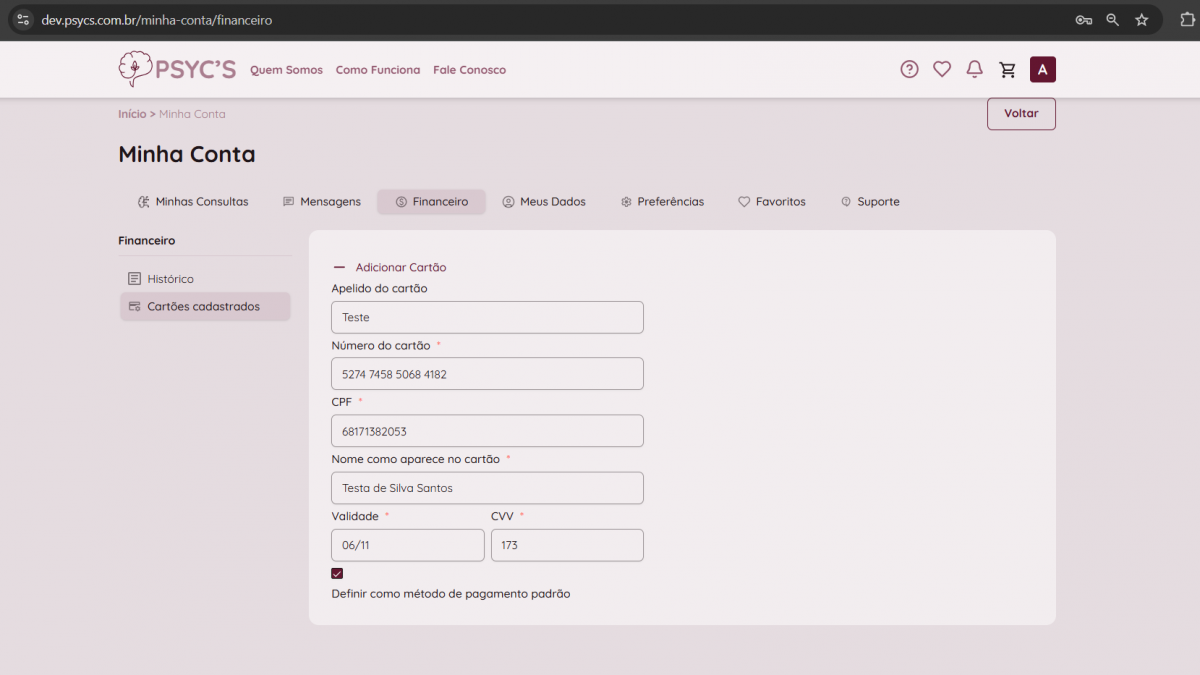Switch to the Minhas Consultas tab
1200x675 pixels.
click(x=193, y=202)
